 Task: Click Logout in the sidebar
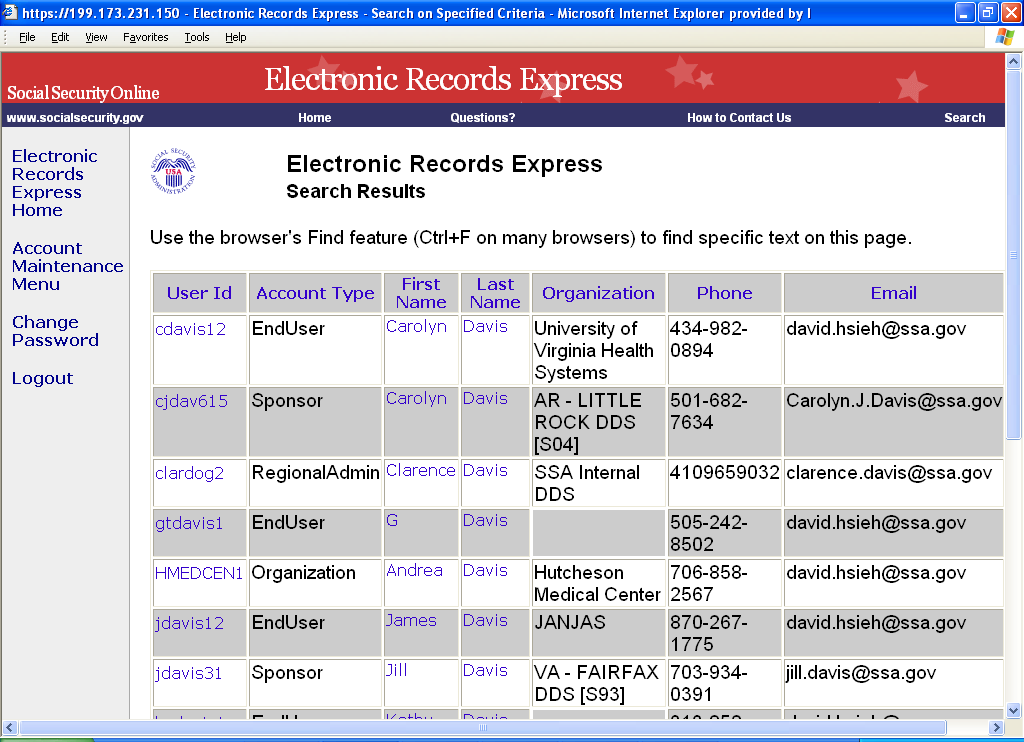42,378
